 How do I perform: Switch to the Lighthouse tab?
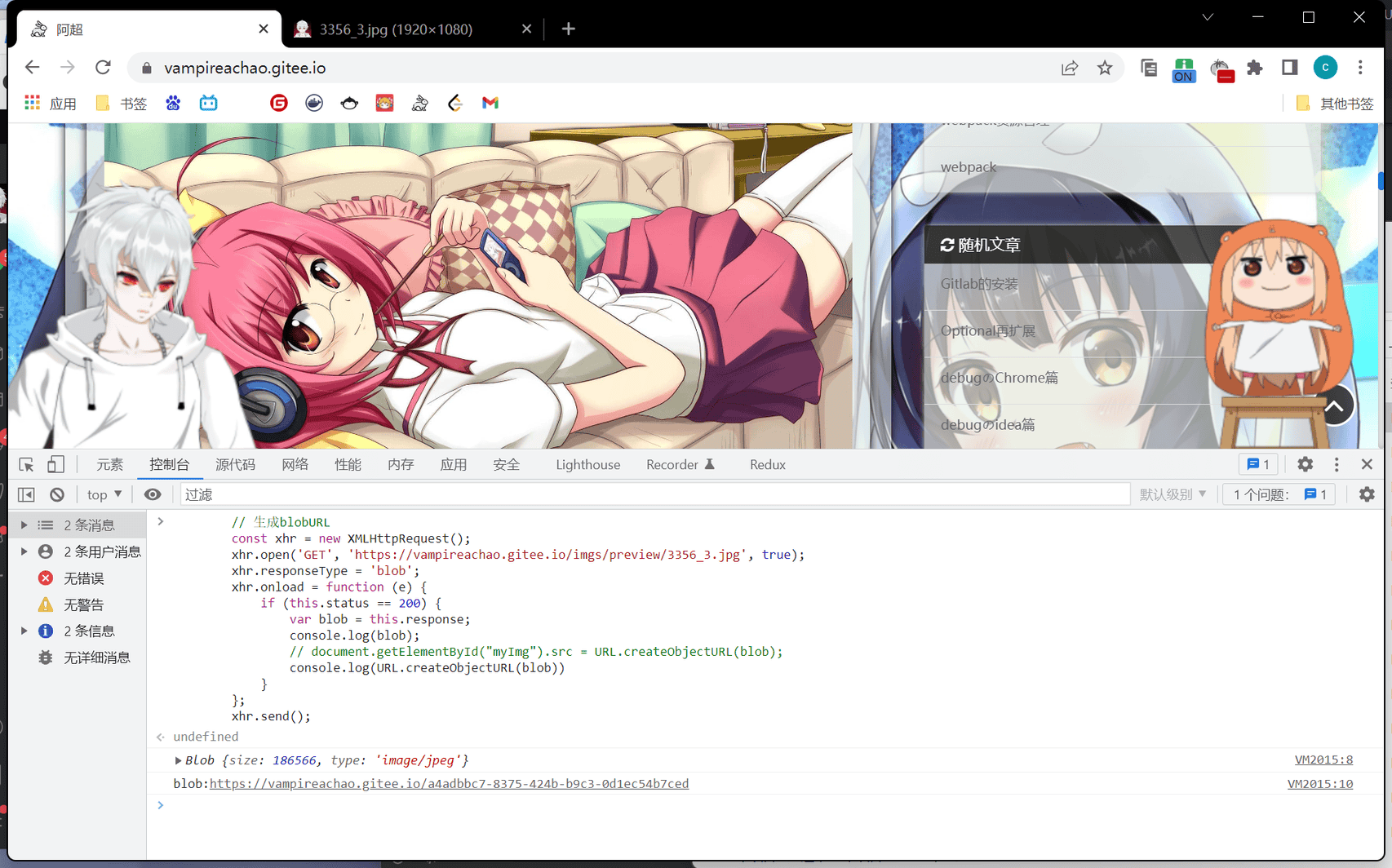(x=587, y=465)
